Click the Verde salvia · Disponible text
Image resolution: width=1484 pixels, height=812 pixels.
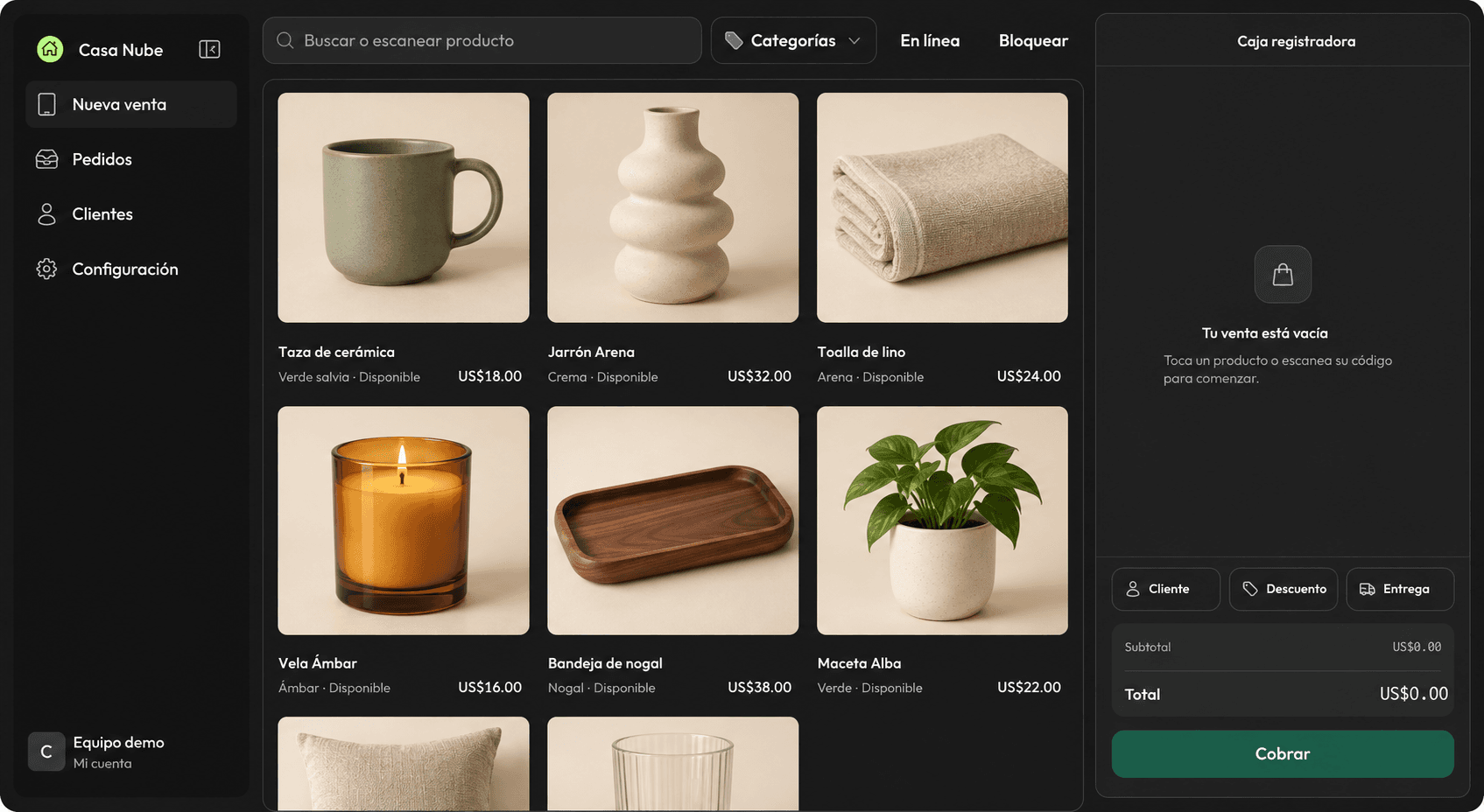pyautogui.click(x=349, y=377)
